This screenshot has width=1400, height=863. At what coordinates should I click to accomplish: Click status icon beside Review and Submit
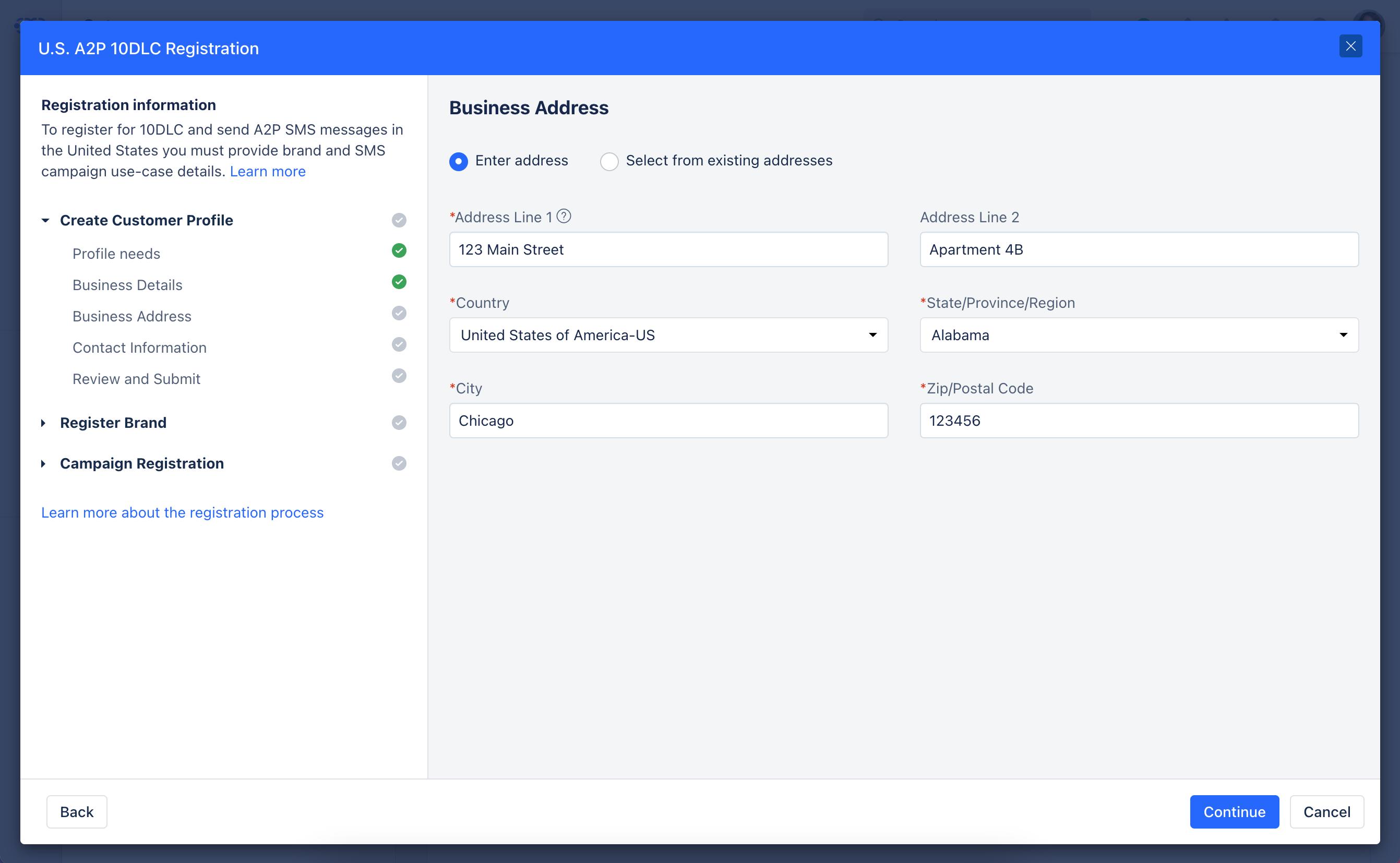399,376
